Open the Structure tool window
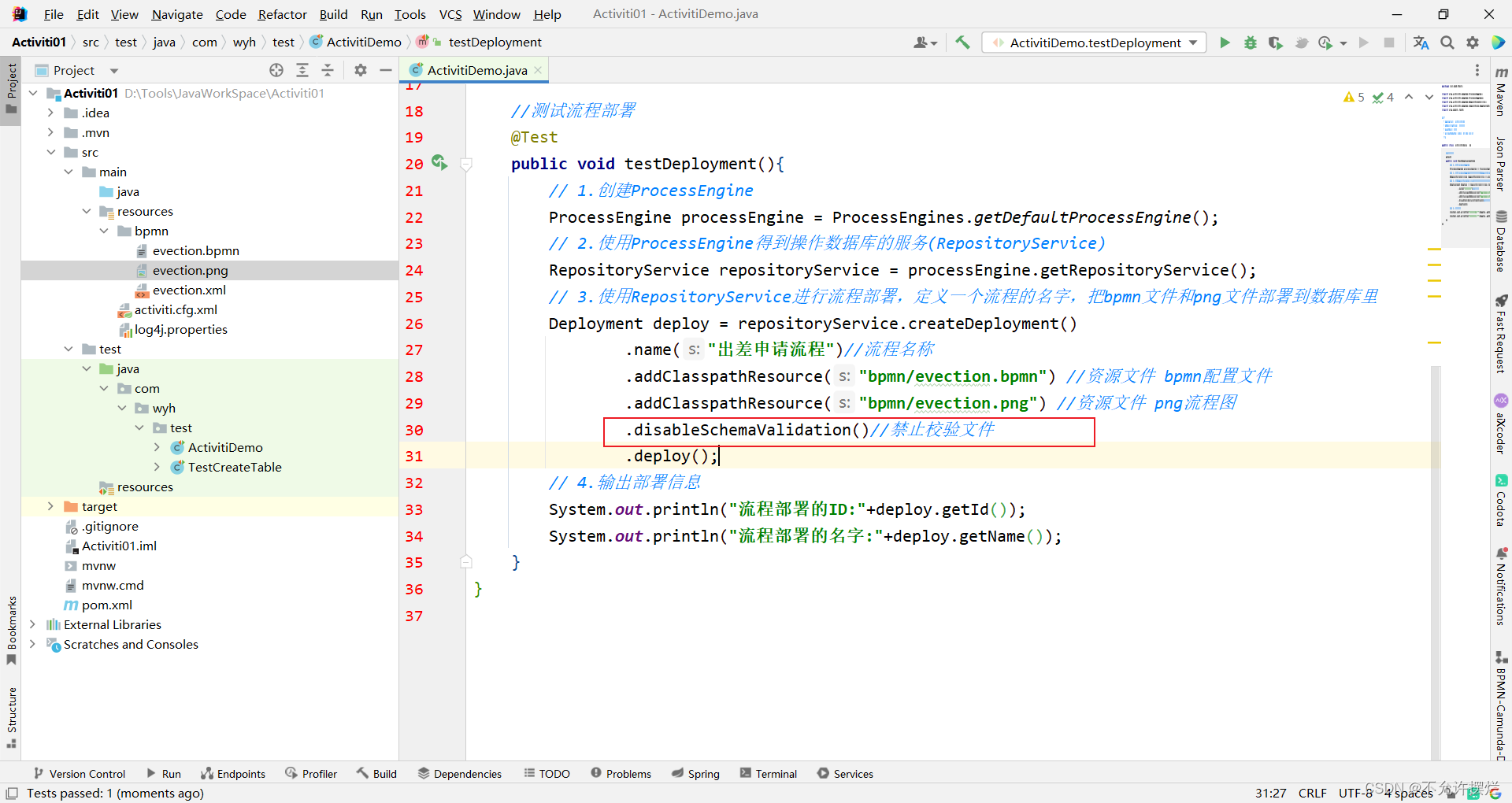This screenshot has width=1512, height=803. (x=11, y=717)
